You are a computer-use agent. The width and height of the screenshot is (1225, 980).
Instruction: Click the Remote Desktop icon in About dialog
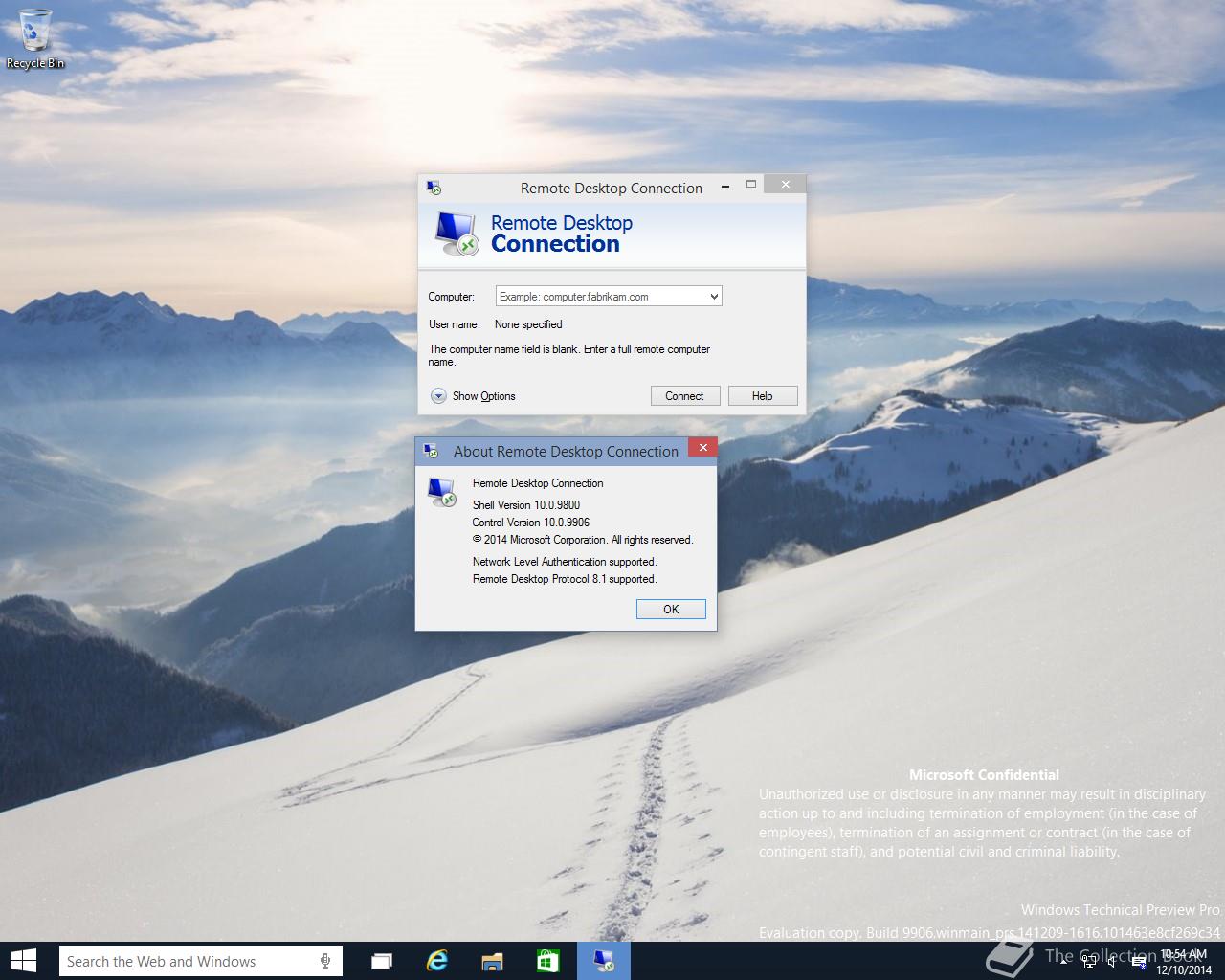click(441, 492)
